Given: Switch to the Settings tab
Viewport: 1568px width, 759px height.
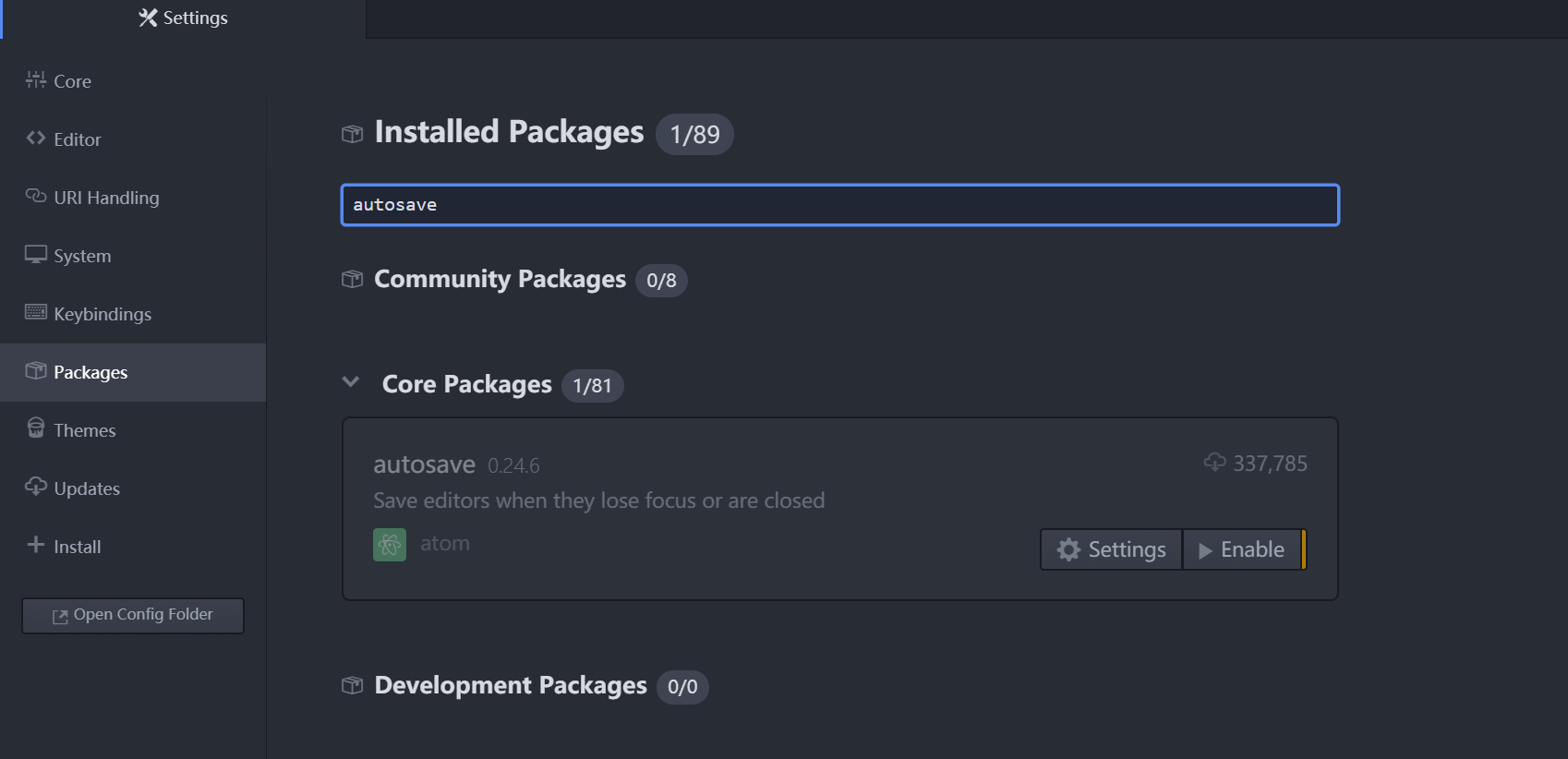Looking at the screenshot, I should coord(184,18).
